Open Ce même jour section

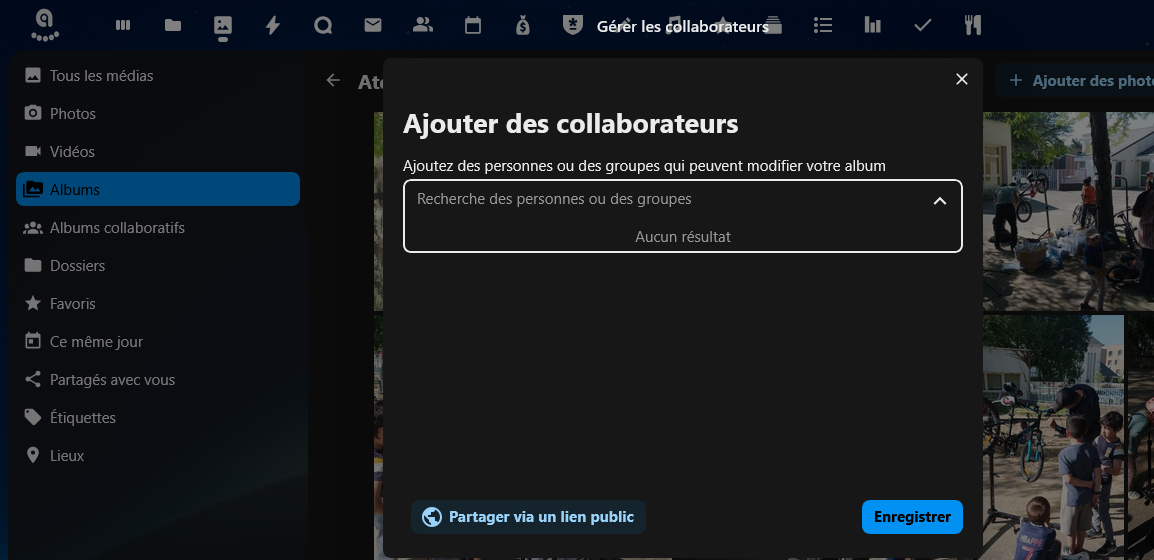(x=96, y=342)
